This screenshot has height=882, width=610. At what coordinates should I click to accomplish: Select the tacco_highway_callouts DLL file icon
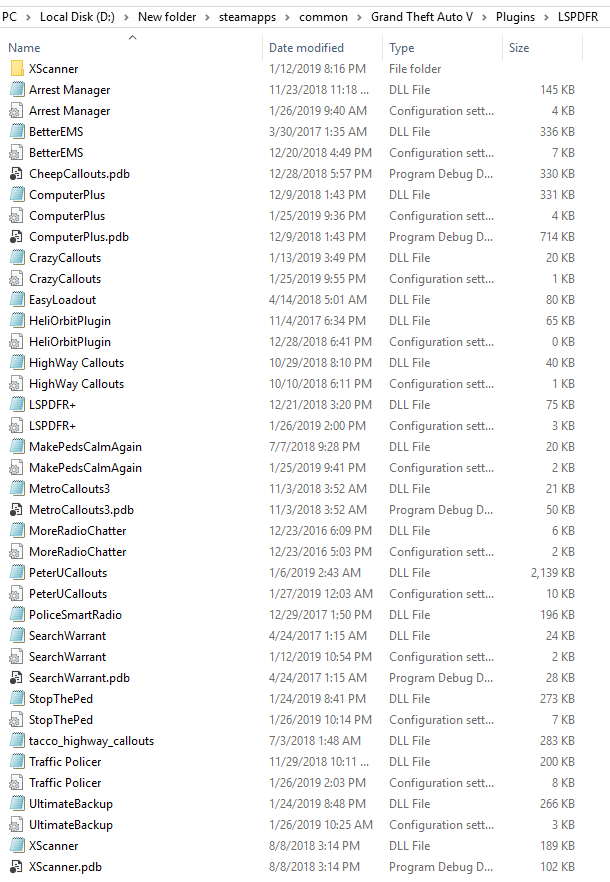[17, 741]
